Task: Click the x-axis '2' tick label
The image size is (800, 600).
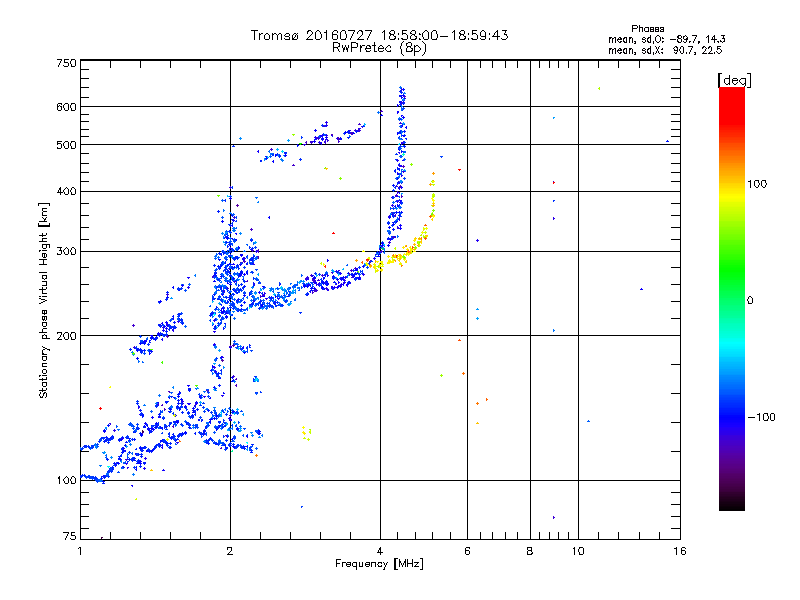Action: point(230,551)
